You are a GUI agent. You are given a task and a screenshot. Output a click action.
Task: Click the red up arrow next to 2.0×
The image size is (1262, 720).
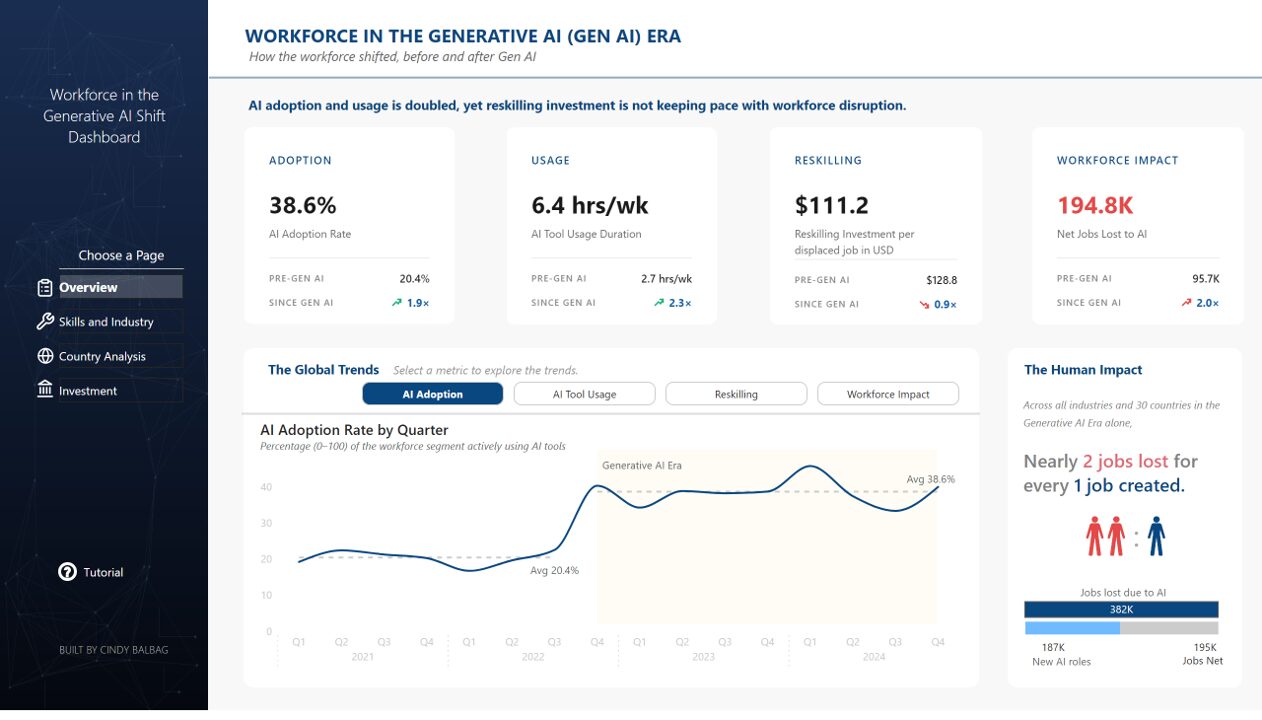click(1186, 302)
